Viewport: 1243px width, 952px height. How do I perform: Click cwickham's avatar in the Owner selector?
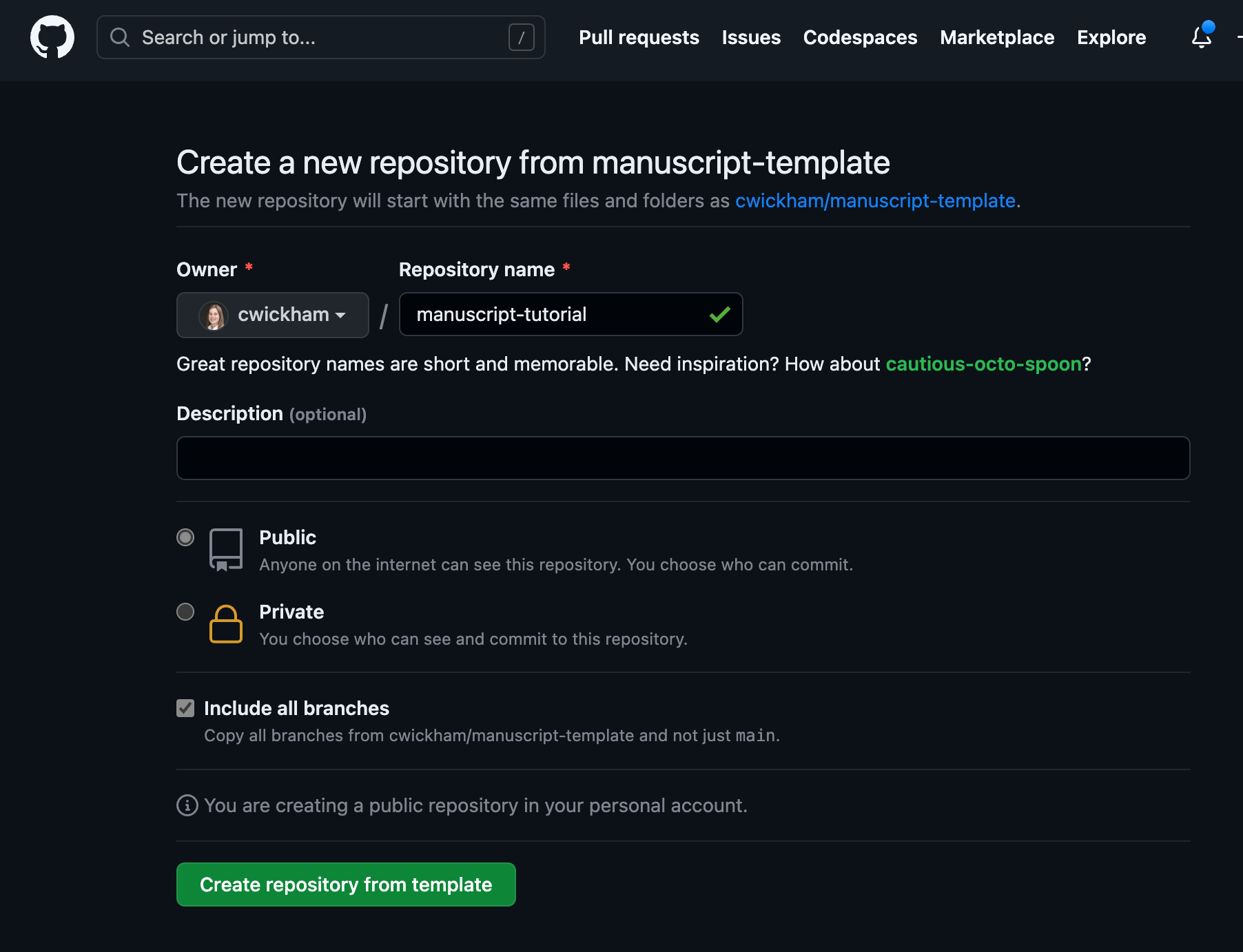[x=214, y=315]
